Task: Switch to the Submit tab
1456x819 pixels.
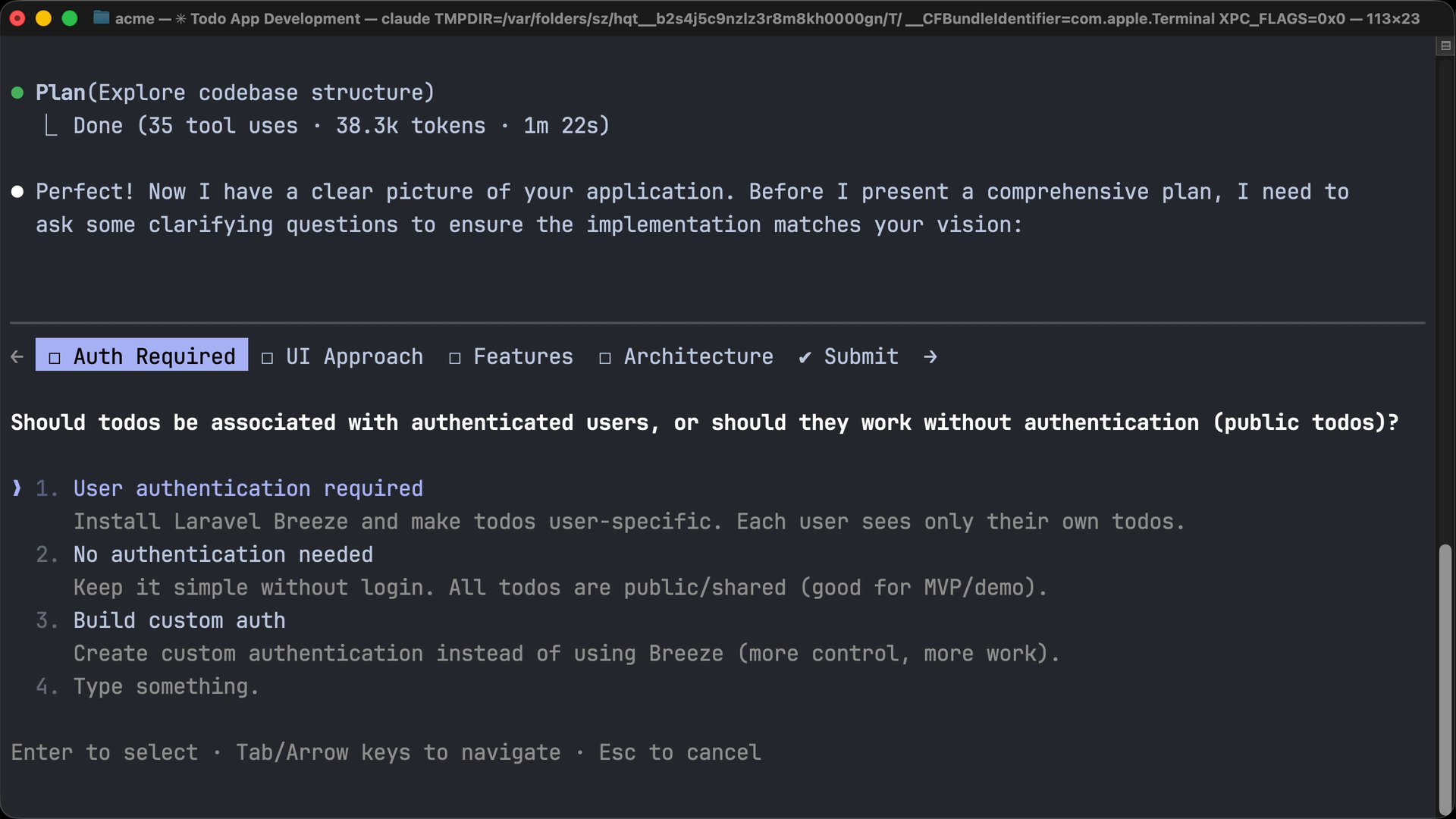Action: [x=861, y=356]
